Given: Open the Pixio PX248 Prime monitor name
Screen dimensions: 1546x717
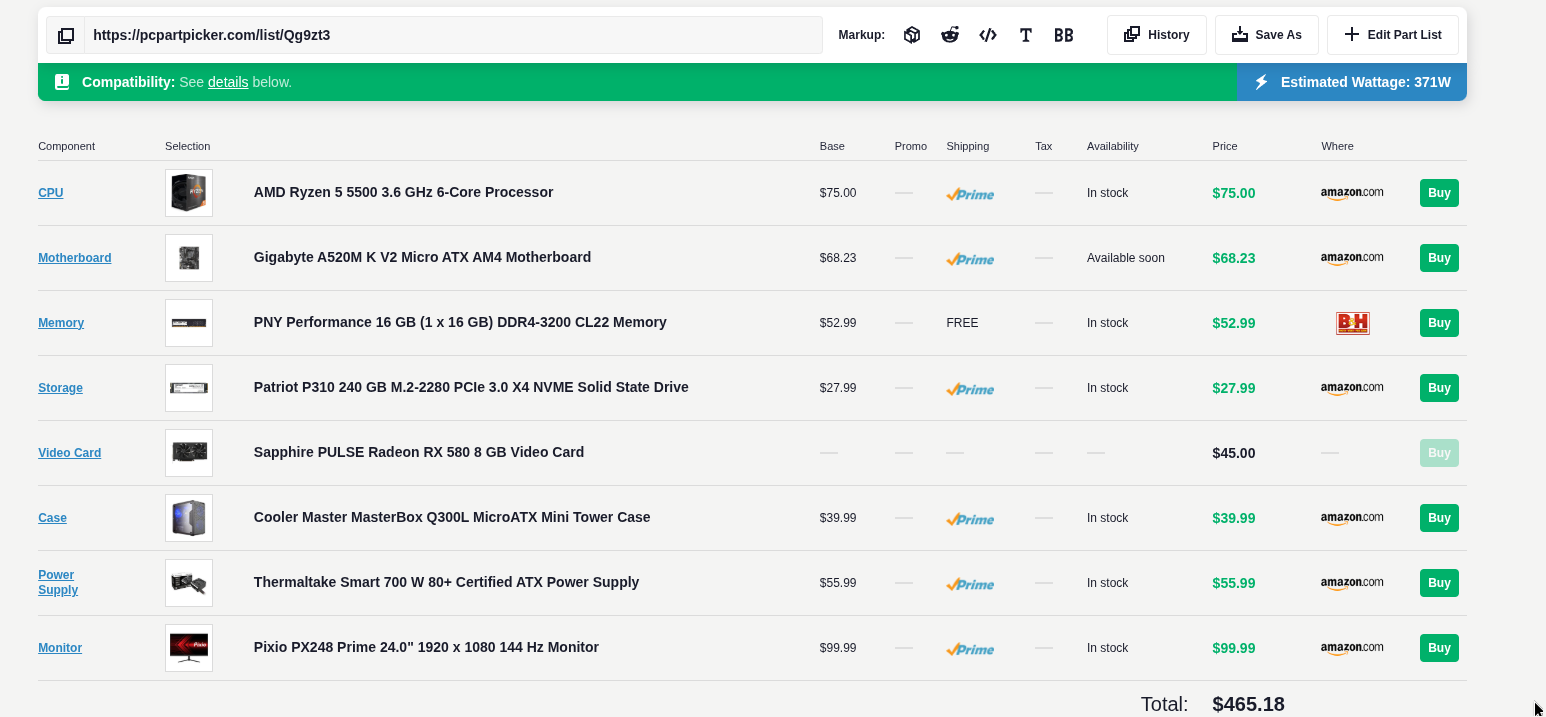Looking at the screenshot, I should tap(426, 647).
